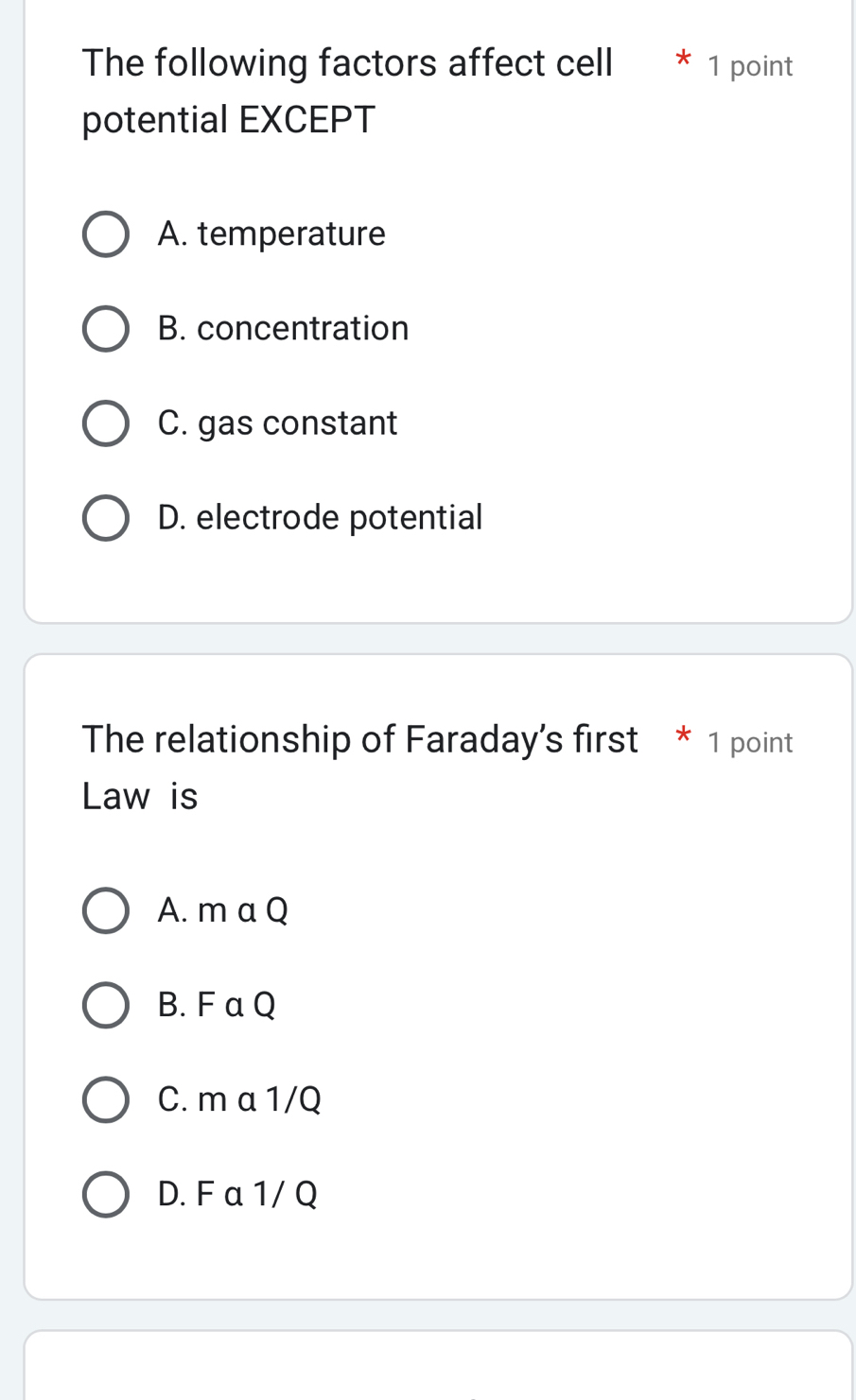
Task: Click the temperature option label
Action: (x=271, y=233)
